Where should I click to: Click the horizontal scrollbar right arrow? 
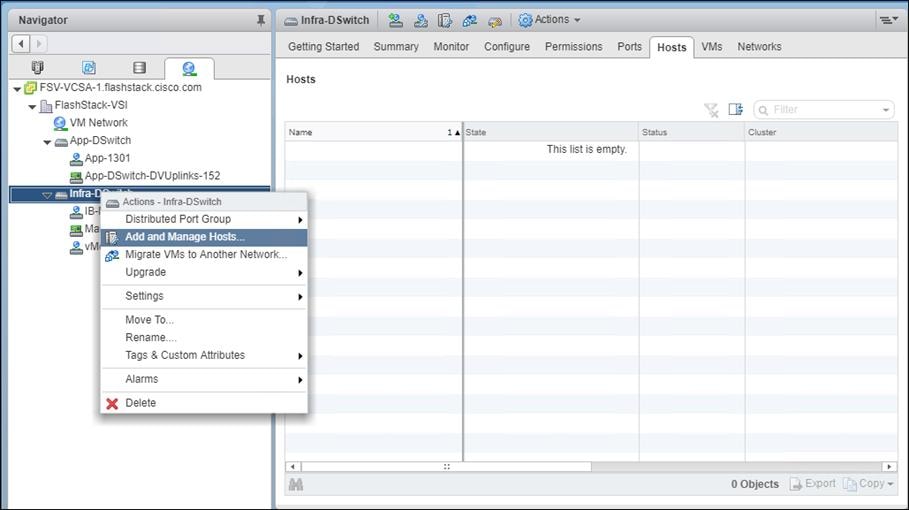click(x=889, y=467)
